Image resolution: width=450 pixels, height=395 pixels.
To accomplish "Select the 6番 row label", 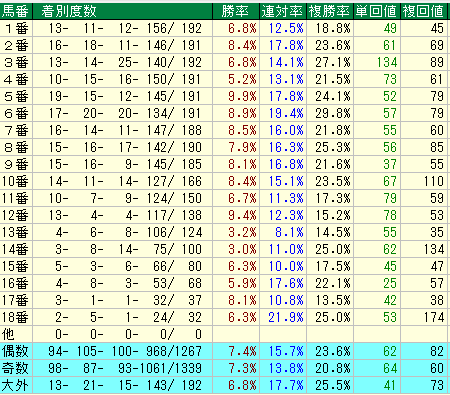I will (x=16, y=113).
